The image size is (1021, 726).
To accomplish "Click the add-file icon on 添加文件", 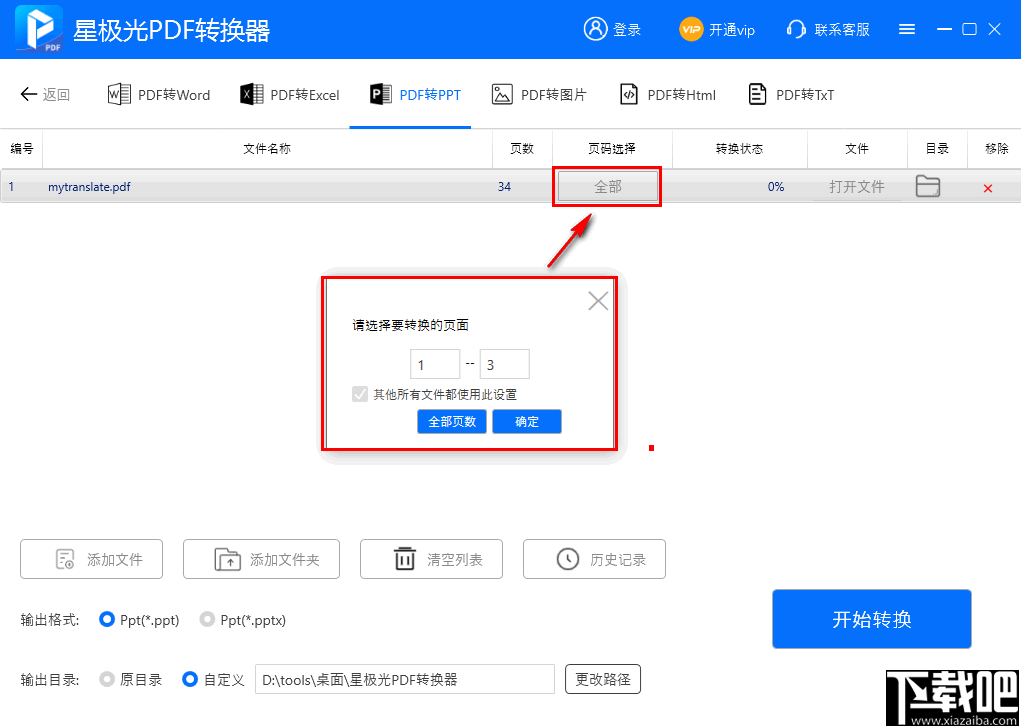I will click(x=62, y=559).
